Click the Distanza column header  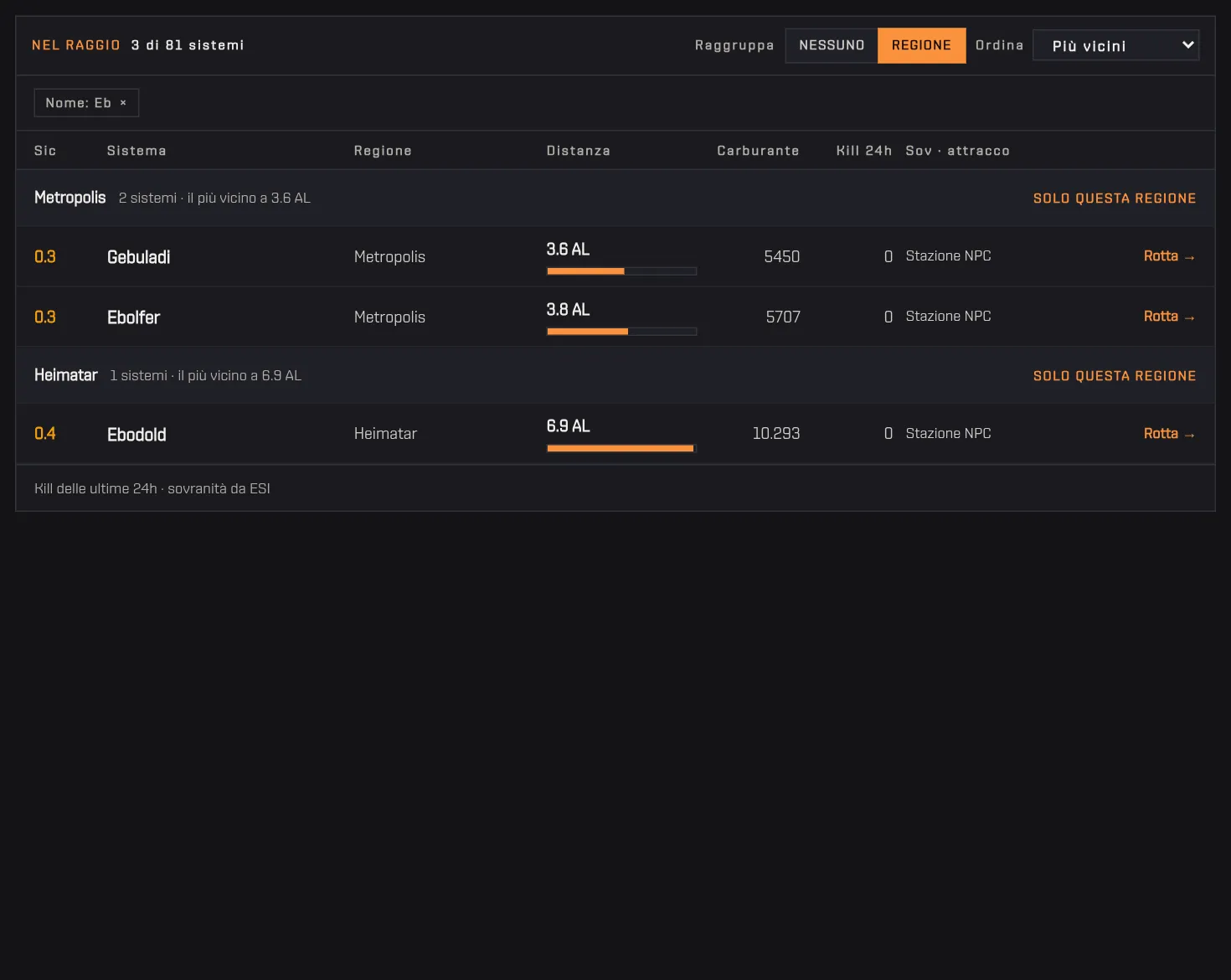(578, 151)
